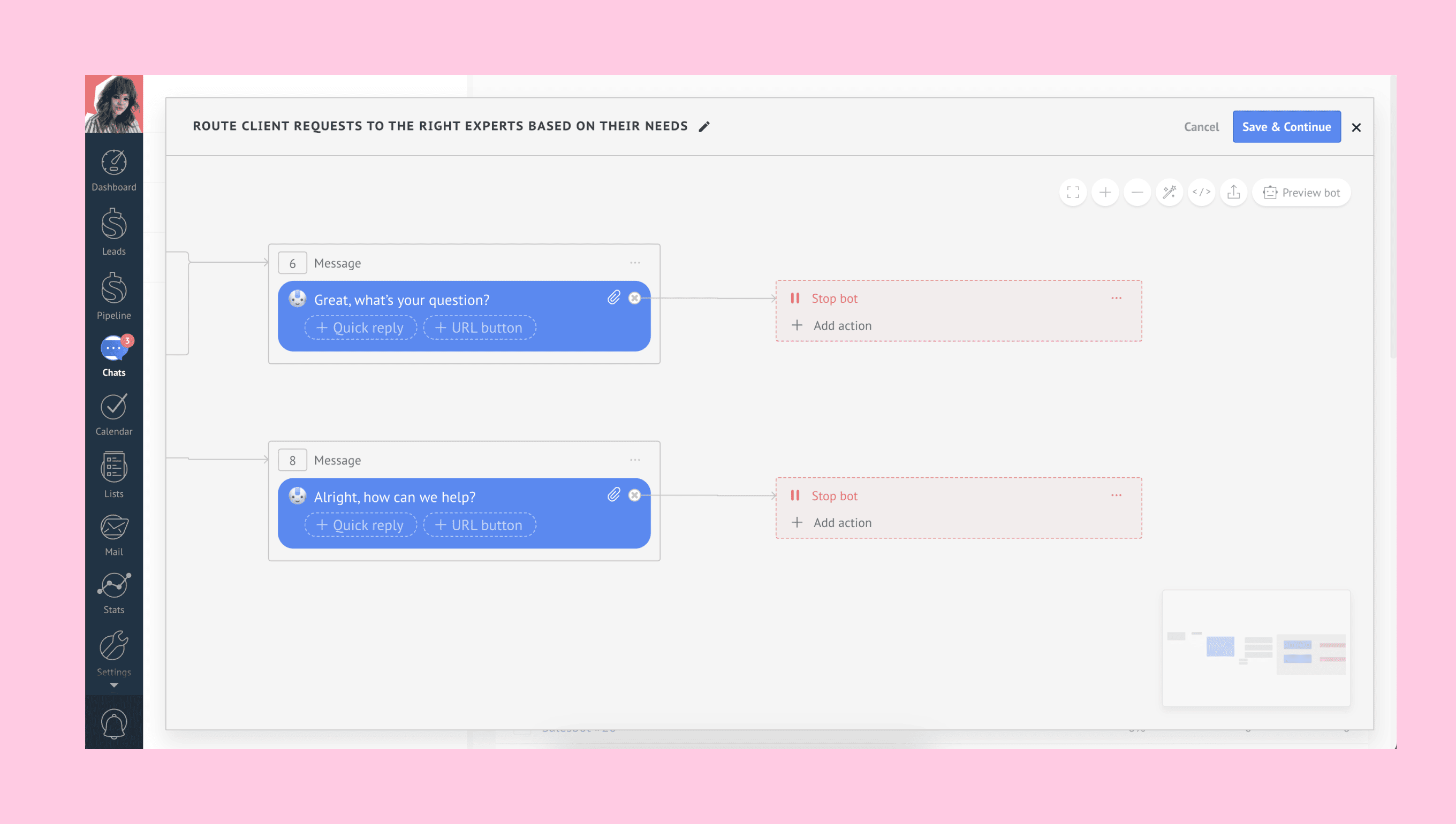Screen dimensions: 1456x824
Task: Click attachment paperclip on message 6
Action: pos(613,297)
